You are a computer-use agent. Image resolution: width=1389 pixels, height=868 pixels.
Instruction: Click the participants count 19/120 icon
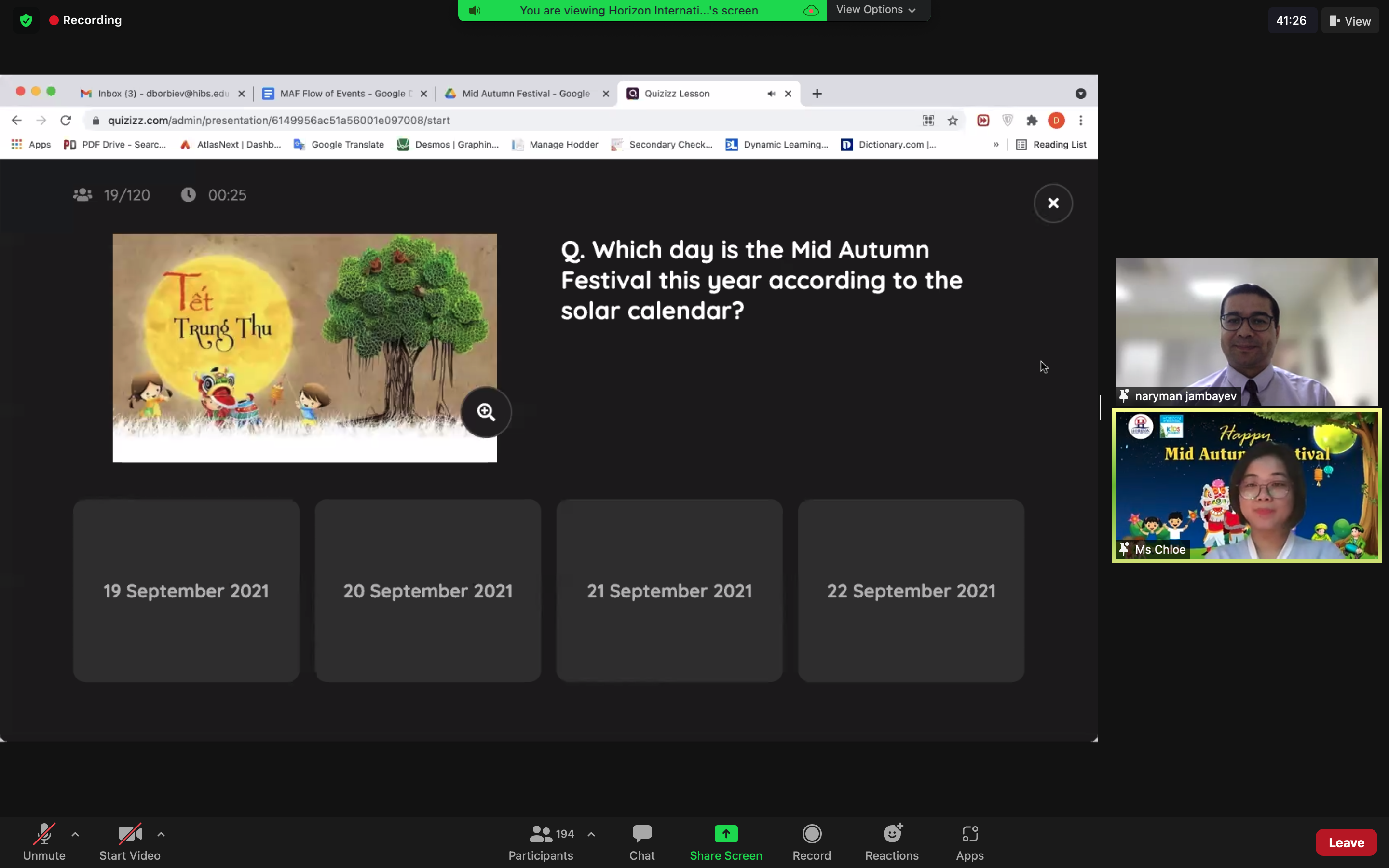coord(82,195)
